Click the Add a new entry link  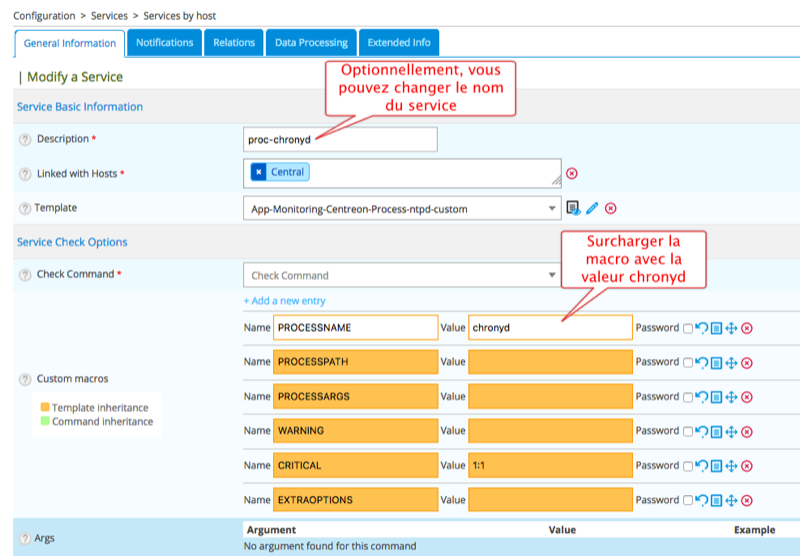pyautogui.click(x=284, y=301)
